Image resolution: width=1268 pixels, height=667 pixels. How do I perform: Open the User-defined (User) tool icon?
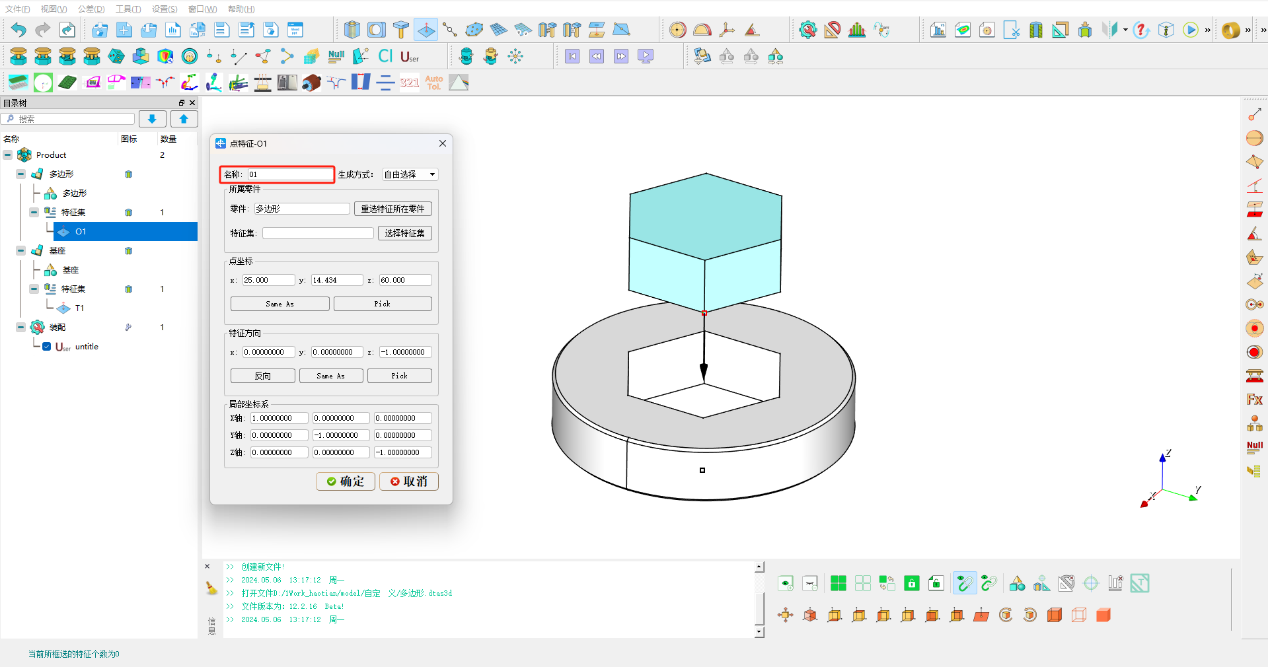point(409,56)
